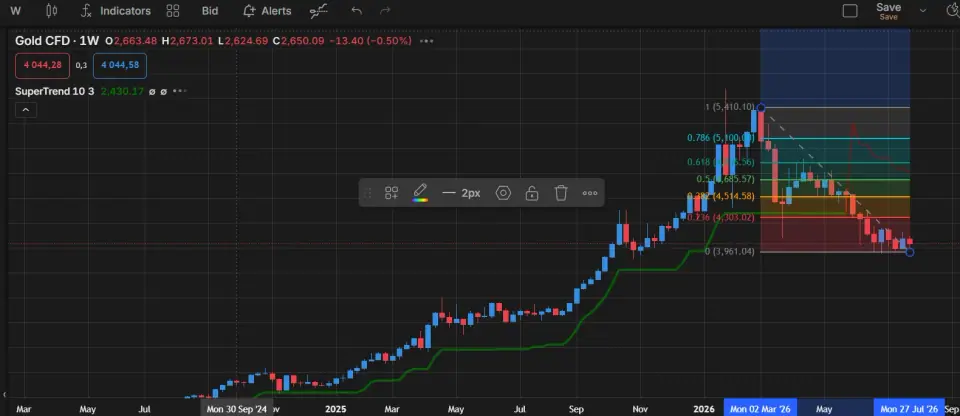The width and height of the screenshot is (960, 416).
Task: Click the red sell price 4 044,28
Action: [43, 65]
